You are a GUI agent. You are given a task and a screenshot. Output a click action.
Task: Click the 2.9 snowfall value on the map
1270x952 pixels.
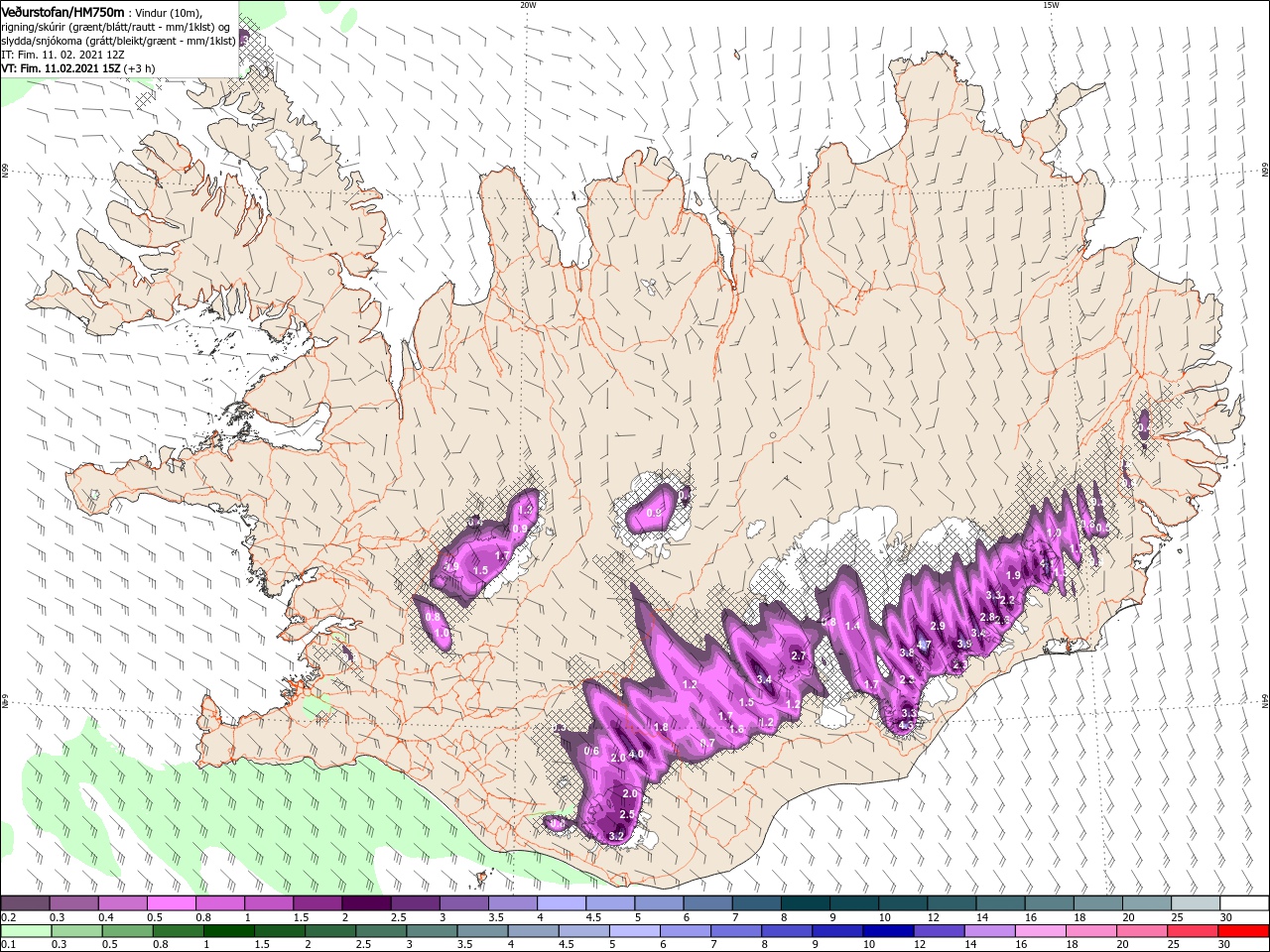938,626
